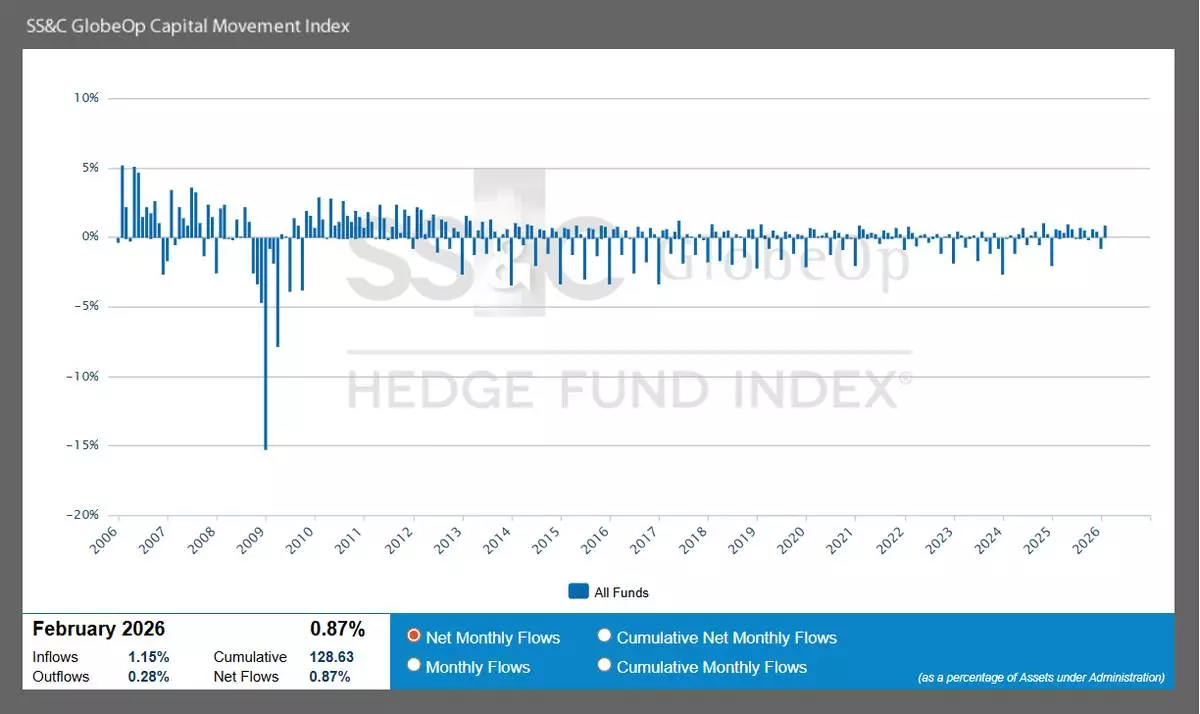Switch to Cumulative Monthly Flows view
Viewport: 1200px width, 714px height.
coord(604,666)
